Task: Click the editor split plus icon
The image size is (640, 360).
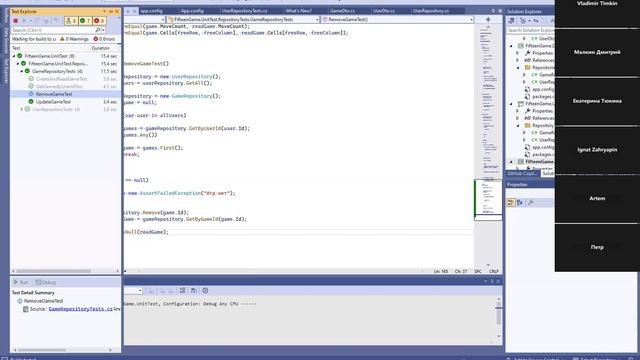Action: coord(488,19)
